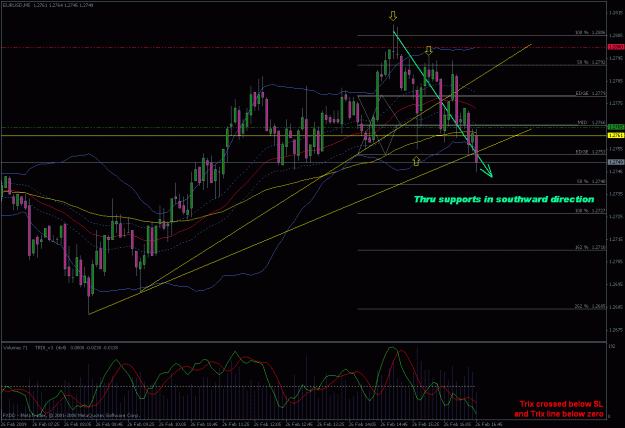Select the yellow down arrow on the red dashed line

tap(428, 50)
